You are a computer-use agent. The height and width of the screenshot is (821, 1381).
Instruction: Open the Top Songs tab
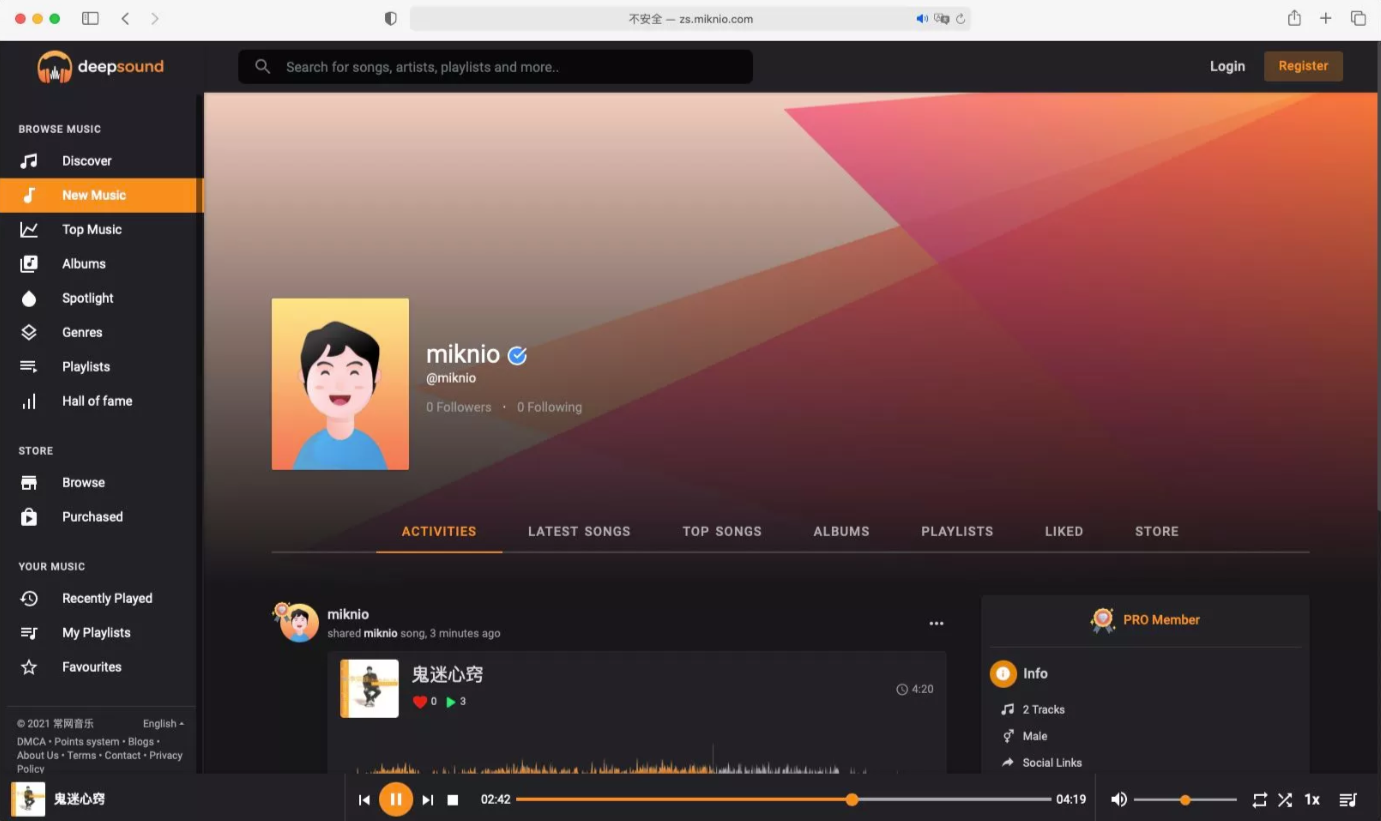pos(722,532)
